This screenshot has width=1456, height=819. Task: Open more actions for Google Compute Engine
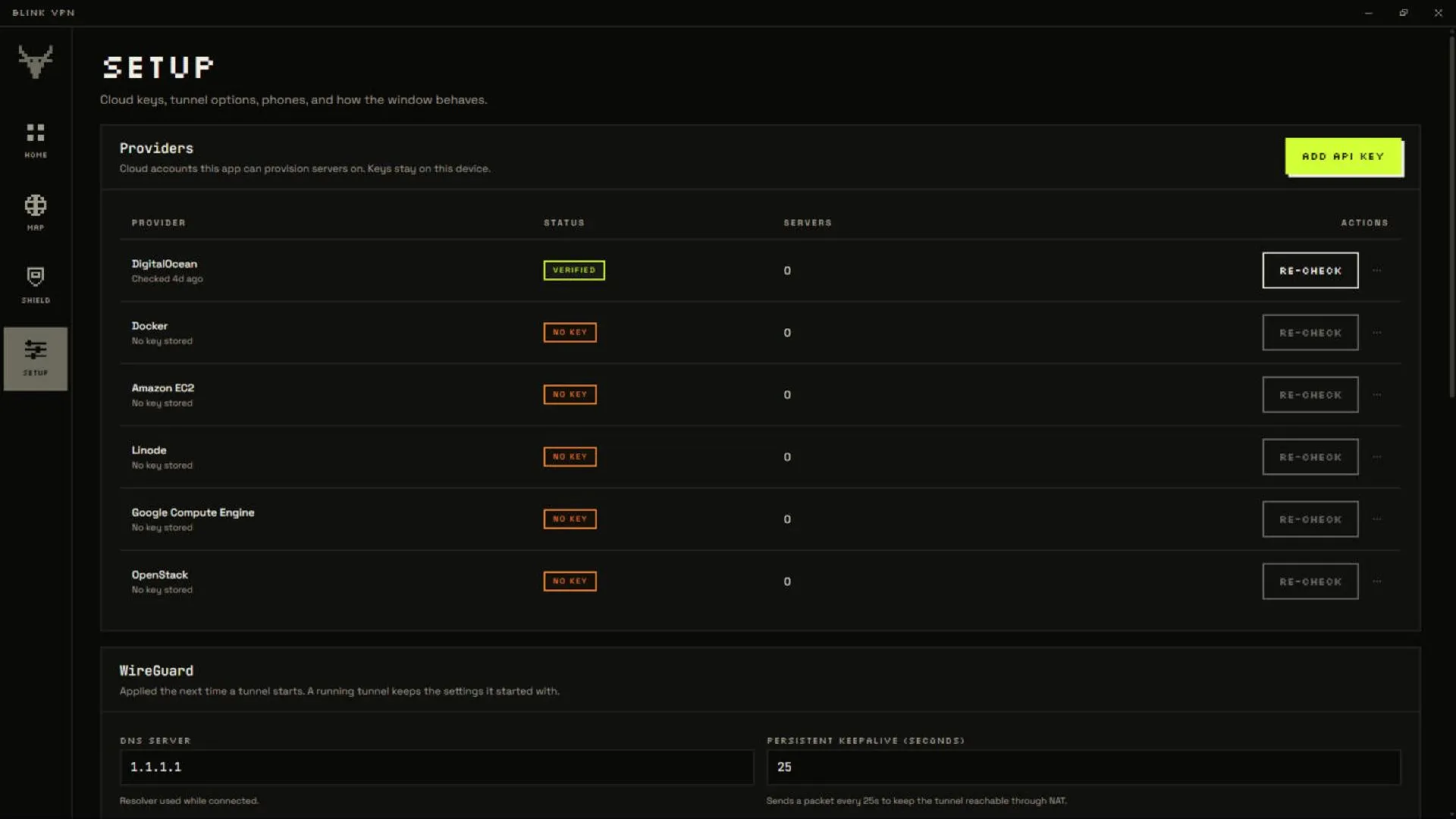[1377, 519]
